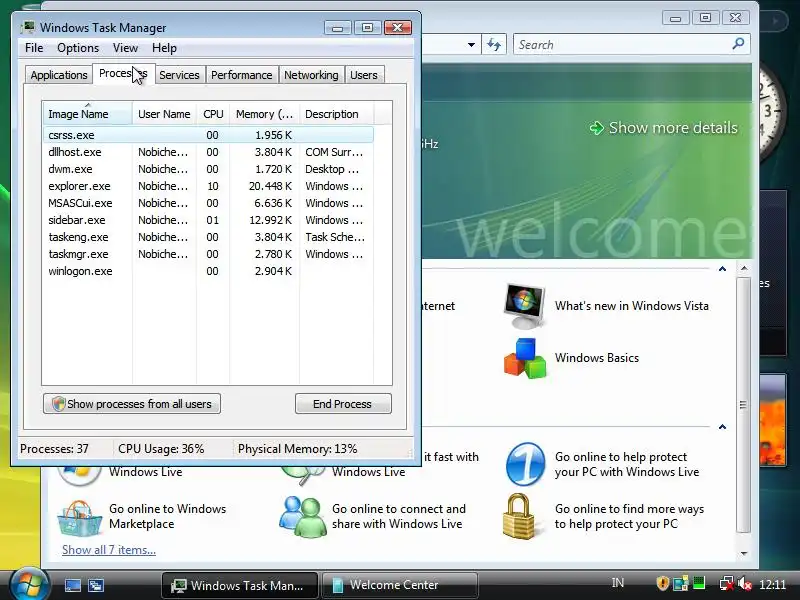The width and height of the screenshot is (800, 600).
Task: Click Go online to connect and share text
Action: (x=398, y=516)
